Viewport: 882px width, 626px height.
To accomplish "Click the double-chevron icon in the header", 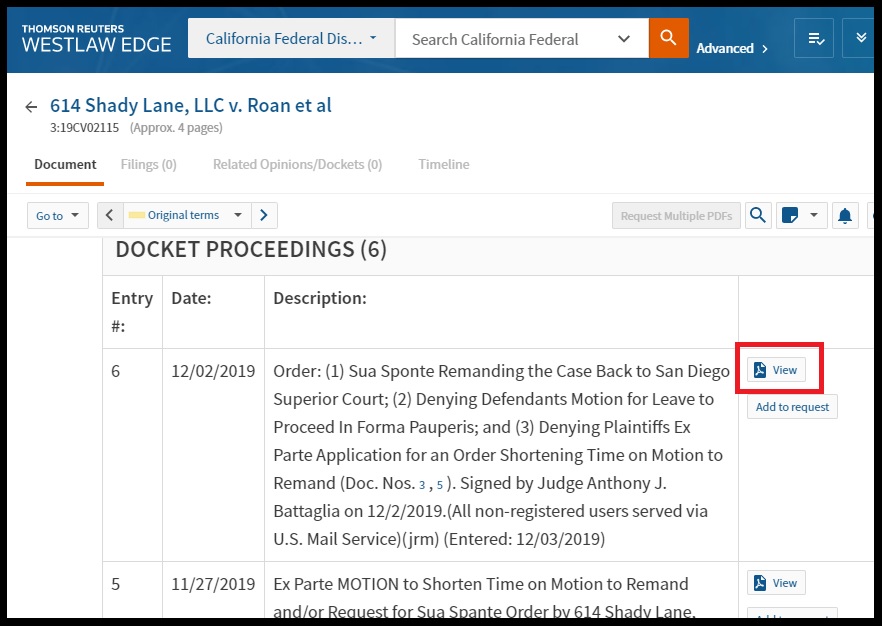I will (861, 39).
